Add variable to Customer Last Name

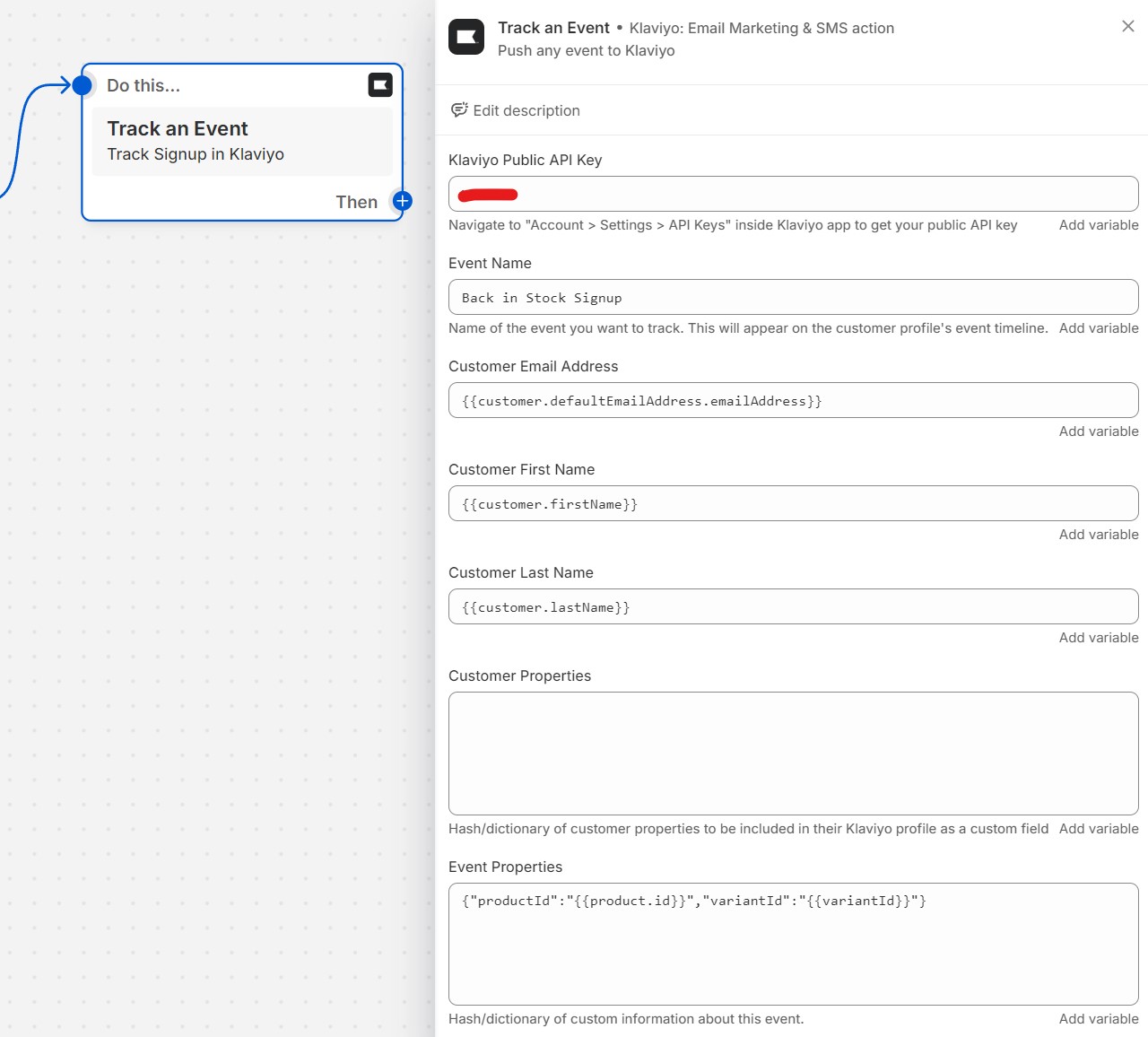click(1099, 638)
